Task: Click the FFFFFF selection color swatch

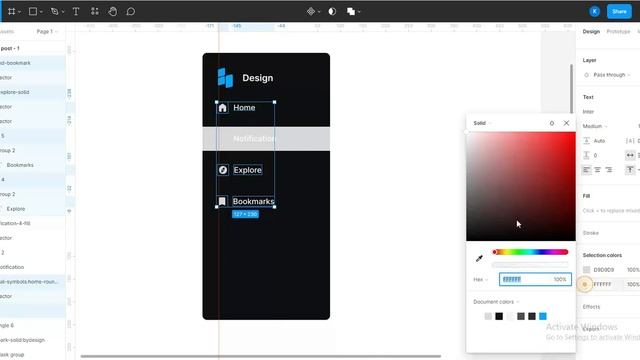Action: point(585,284)
